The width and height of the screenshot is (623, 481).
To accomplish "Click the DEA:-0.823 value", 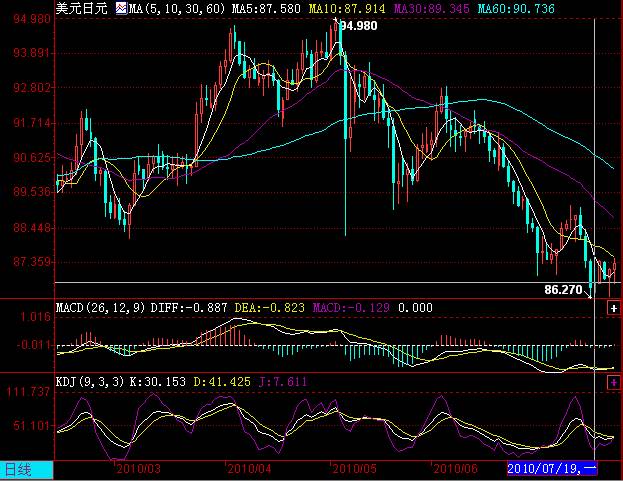I will [269, 308].
